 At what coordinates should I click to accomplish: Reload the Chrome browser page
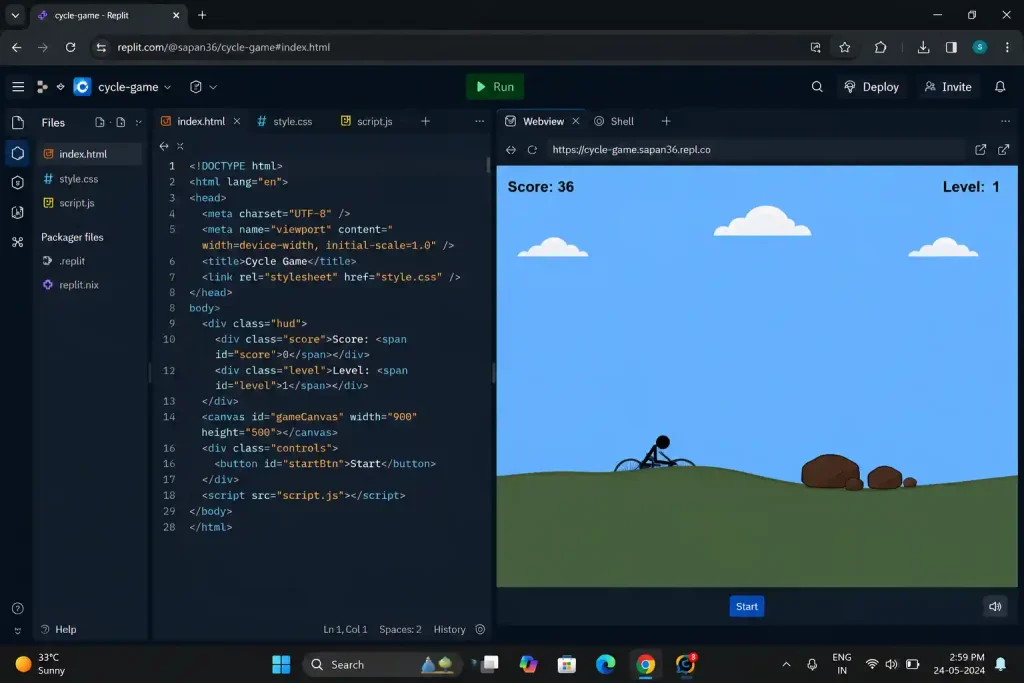tap(71, 47)
